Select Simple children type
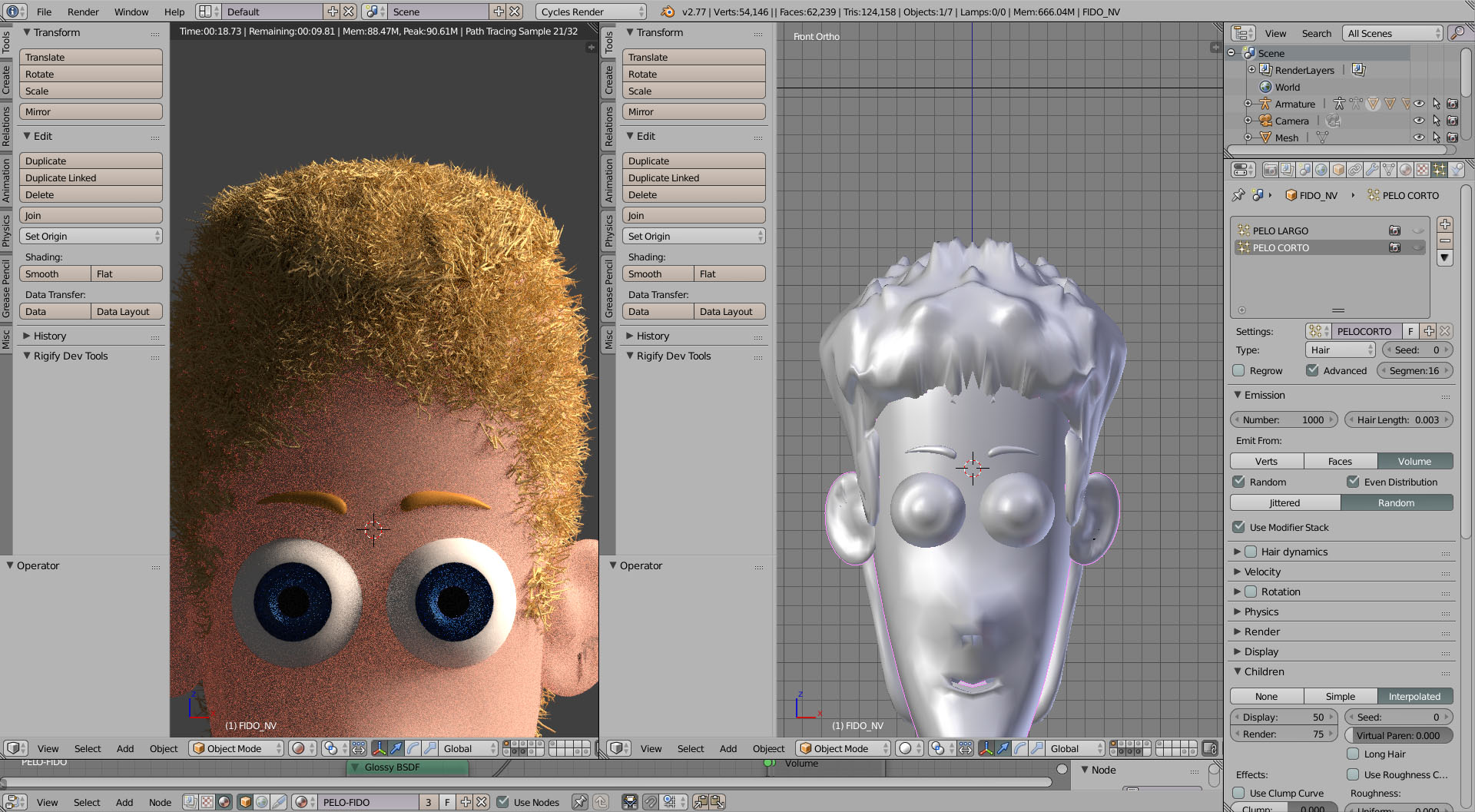 pos(1340,696)
